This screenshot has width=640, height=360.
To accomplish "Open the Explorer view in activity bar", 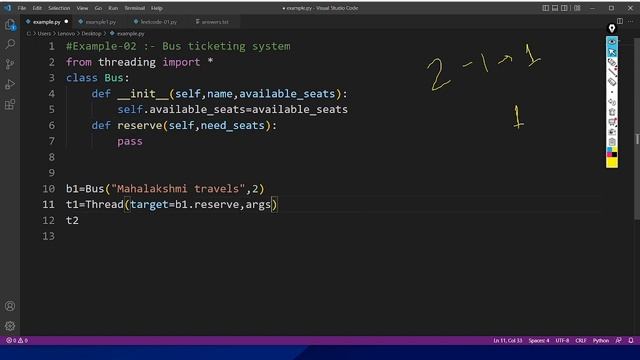I will pos(10,25).
